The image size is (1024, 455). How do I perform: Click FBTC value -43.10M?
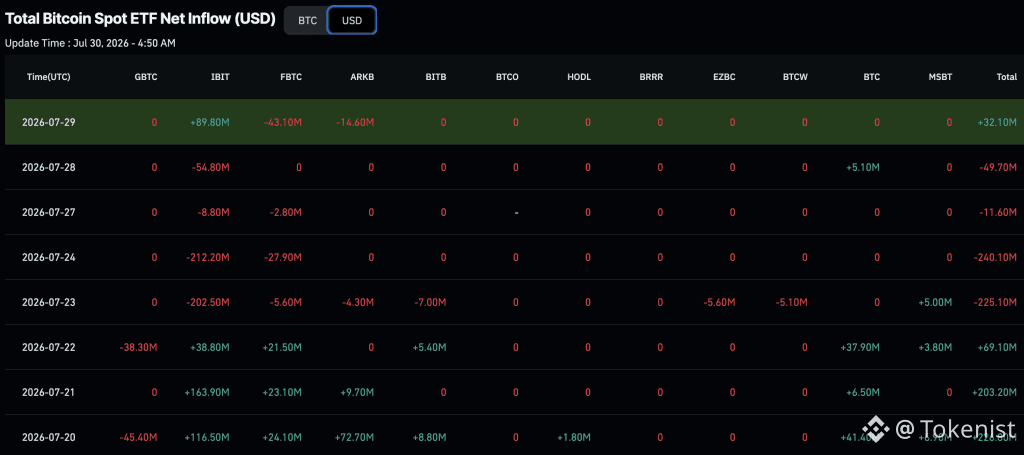(285, 122)
